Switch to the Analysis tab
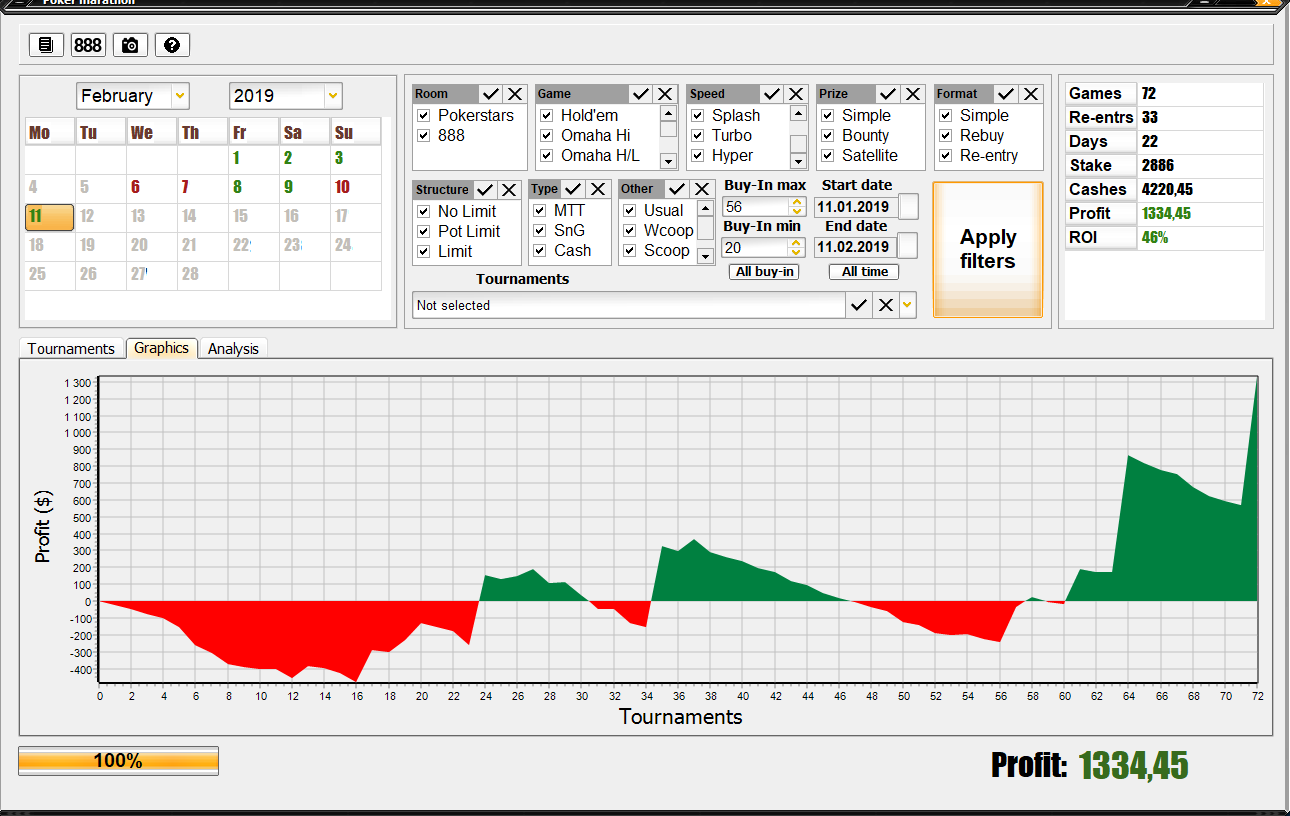The height and width of the screenshot is (816, 1290). point(233,349)
